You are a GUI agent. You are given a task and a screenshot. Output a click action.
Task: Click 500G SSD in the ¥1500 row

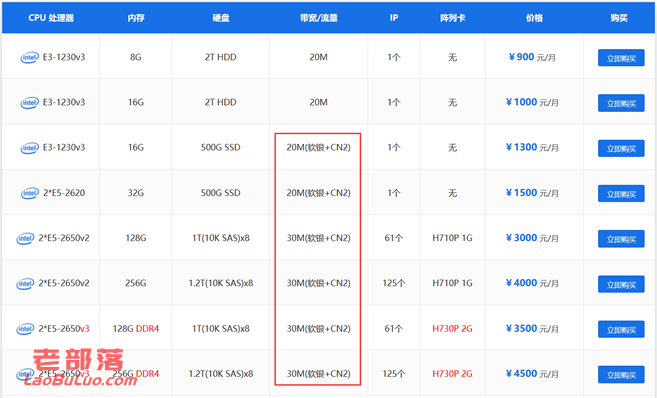point(220,193)
